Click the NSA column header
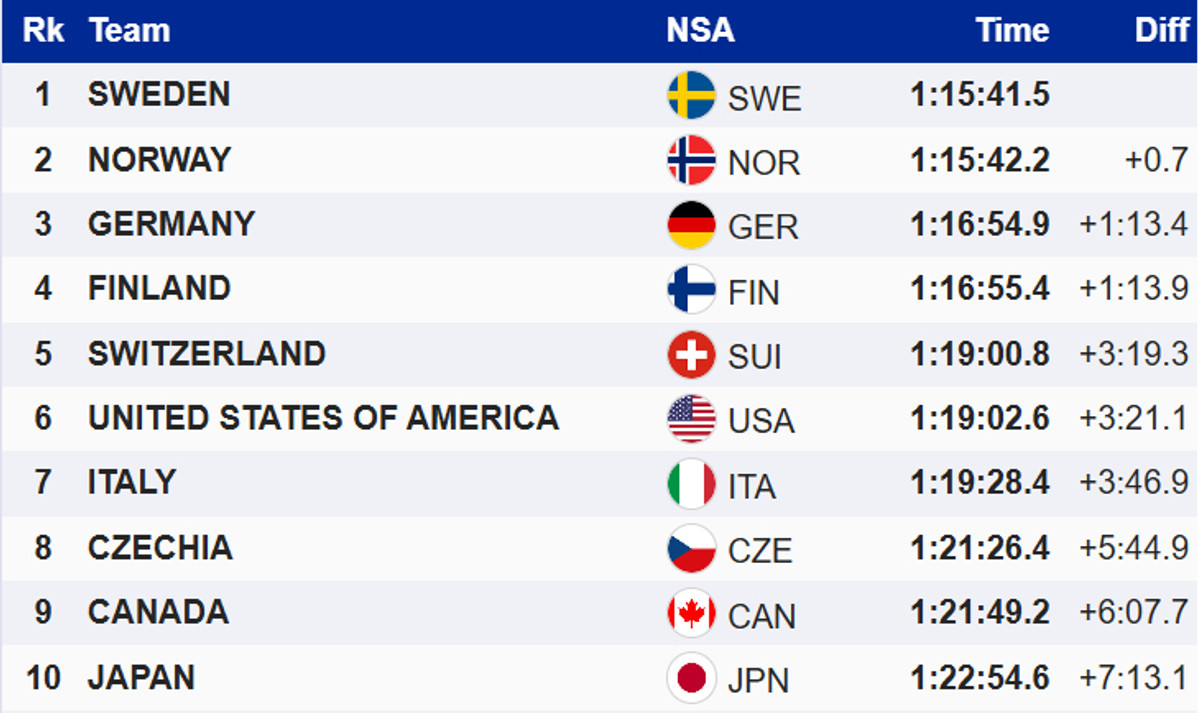1200x713 pixels. [700, 31]
